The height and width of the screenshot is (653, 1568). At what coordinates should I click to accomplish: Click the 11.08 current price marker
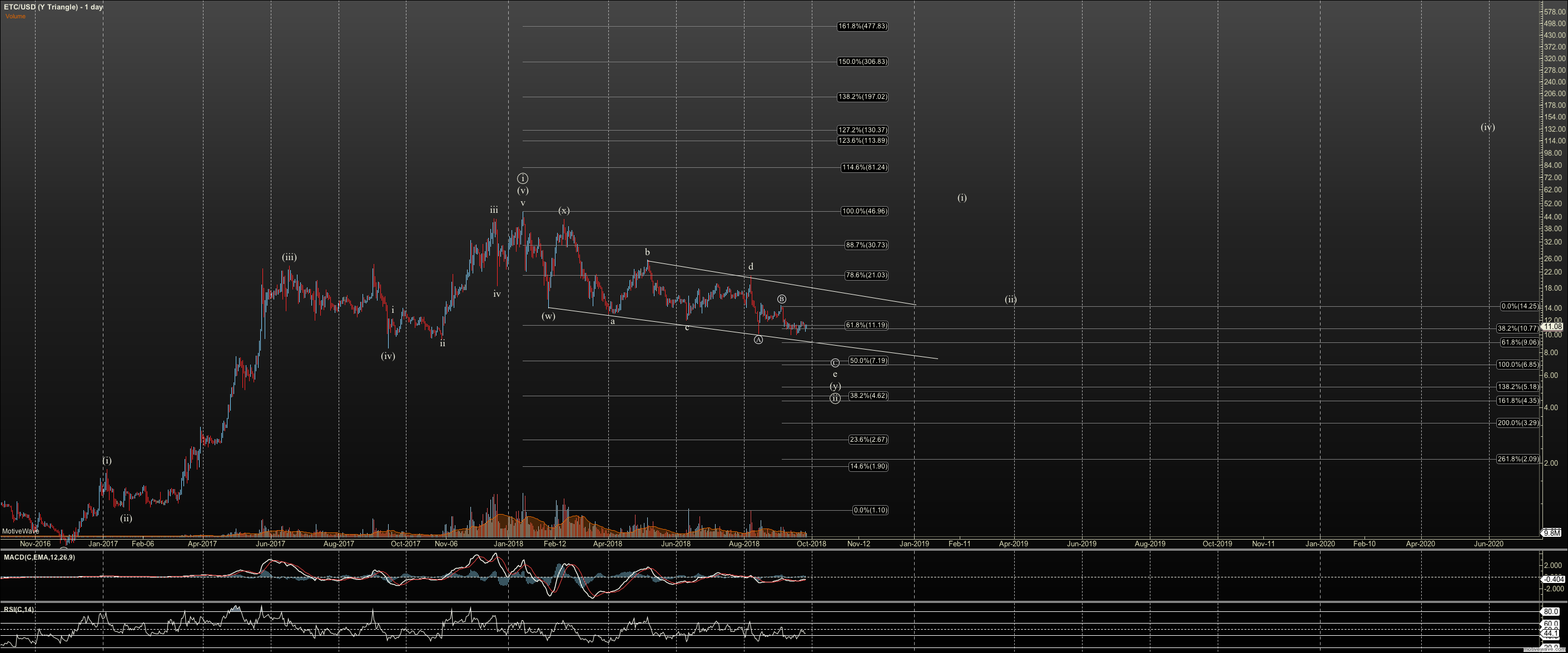pos(1554,327)
